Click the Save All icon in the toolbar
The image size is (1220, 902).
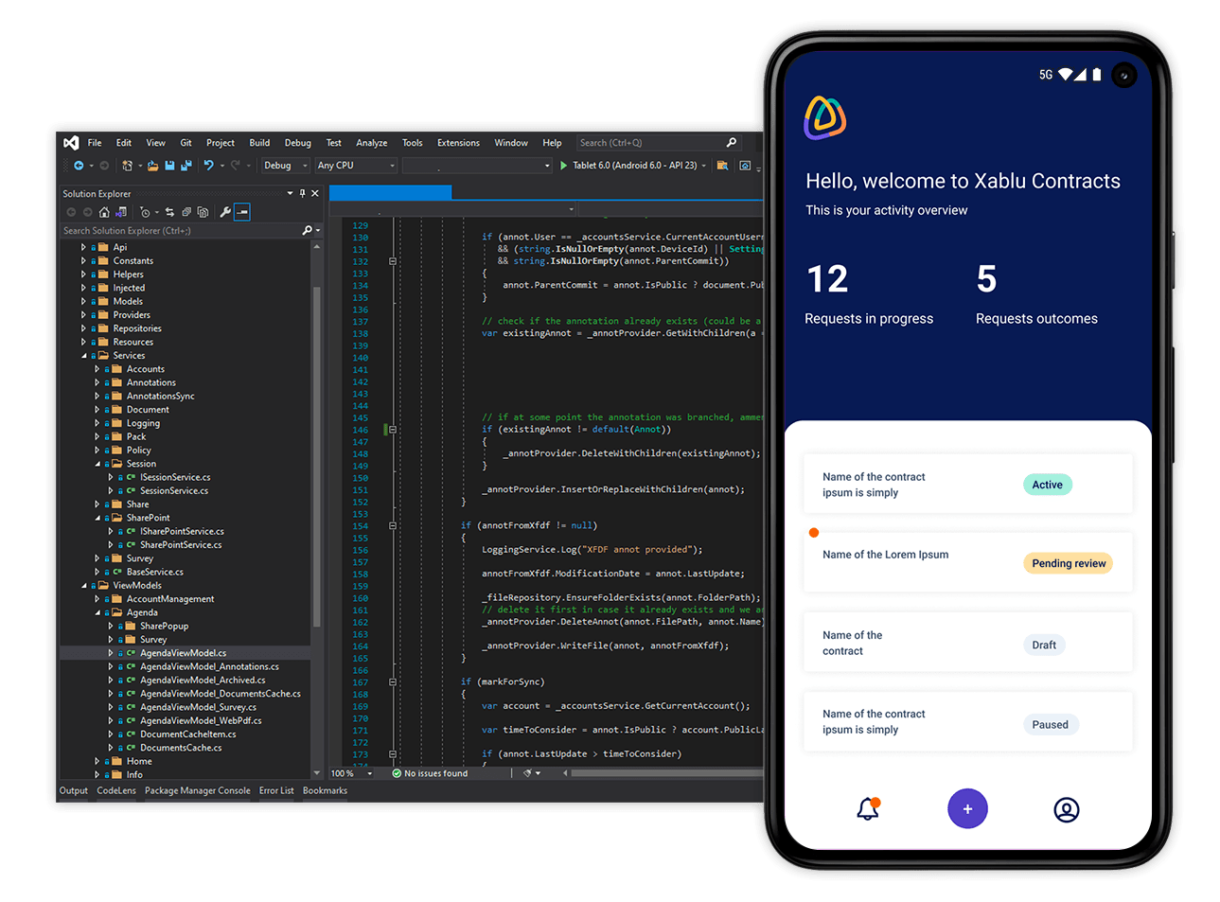click(187, 165)
